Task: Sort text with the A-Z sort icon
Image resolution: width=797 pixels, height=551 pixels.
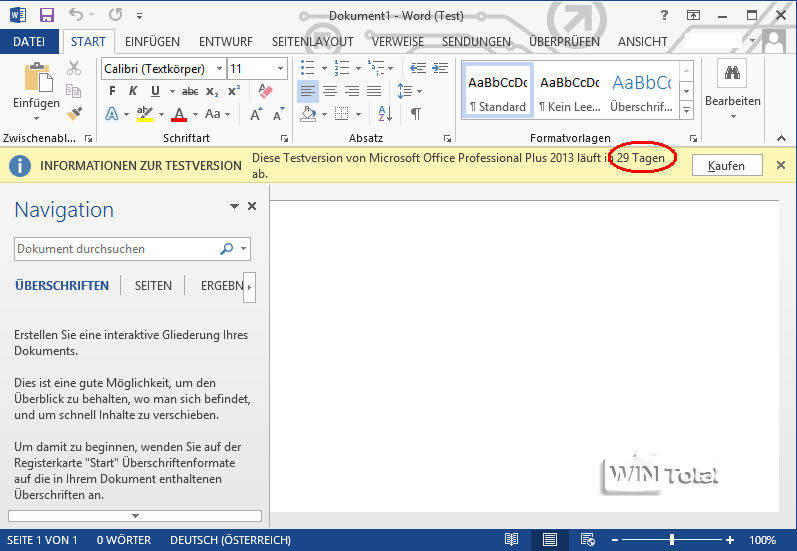Action: point(385,114)
